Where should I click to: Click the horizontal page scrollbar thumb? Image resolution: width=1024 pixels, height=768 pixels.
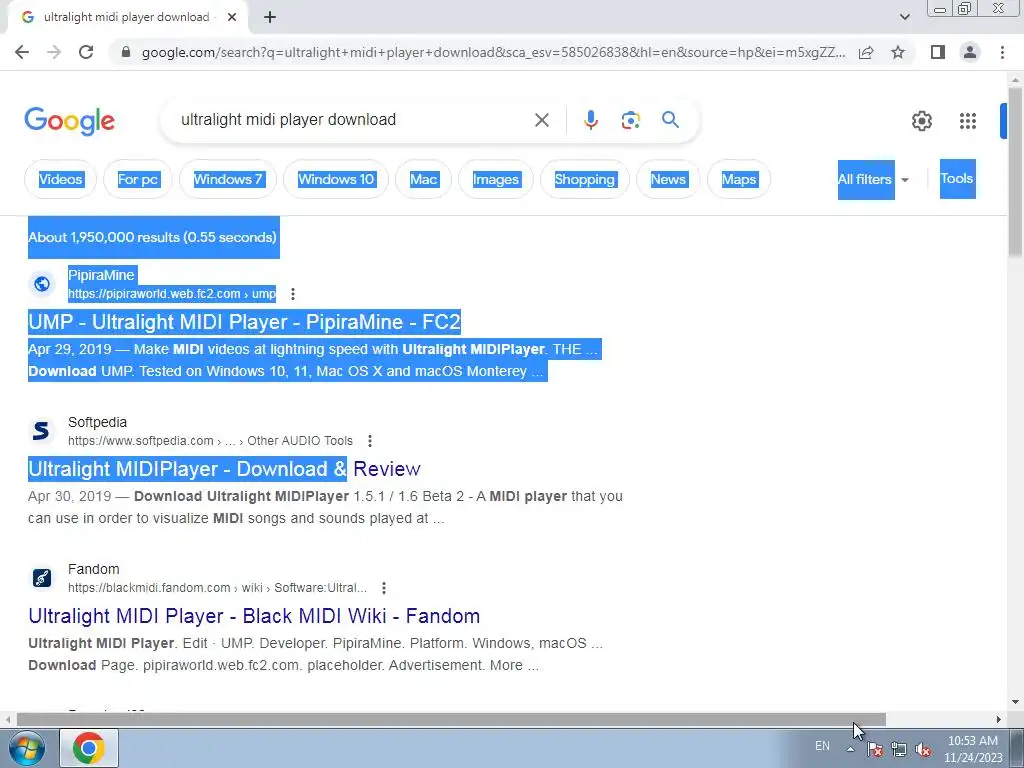(451, 719)
